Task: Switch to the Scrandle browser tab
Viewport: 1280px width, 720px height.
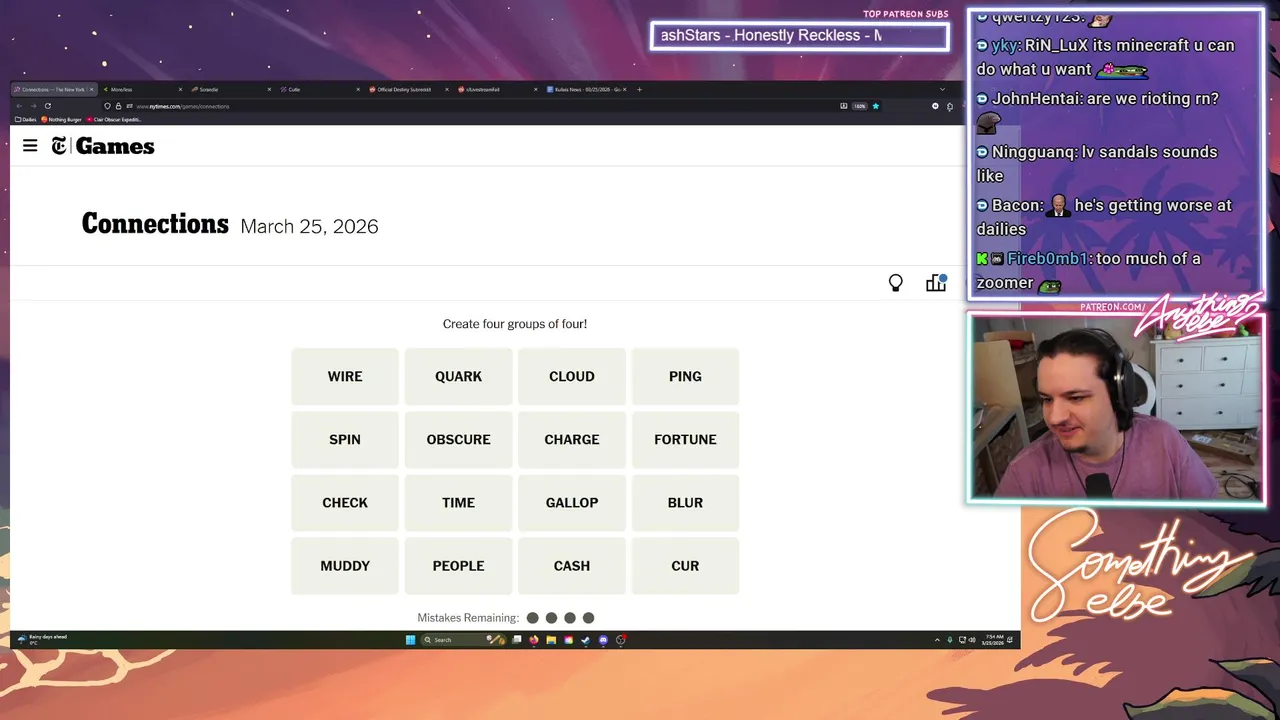Action: 231,89
